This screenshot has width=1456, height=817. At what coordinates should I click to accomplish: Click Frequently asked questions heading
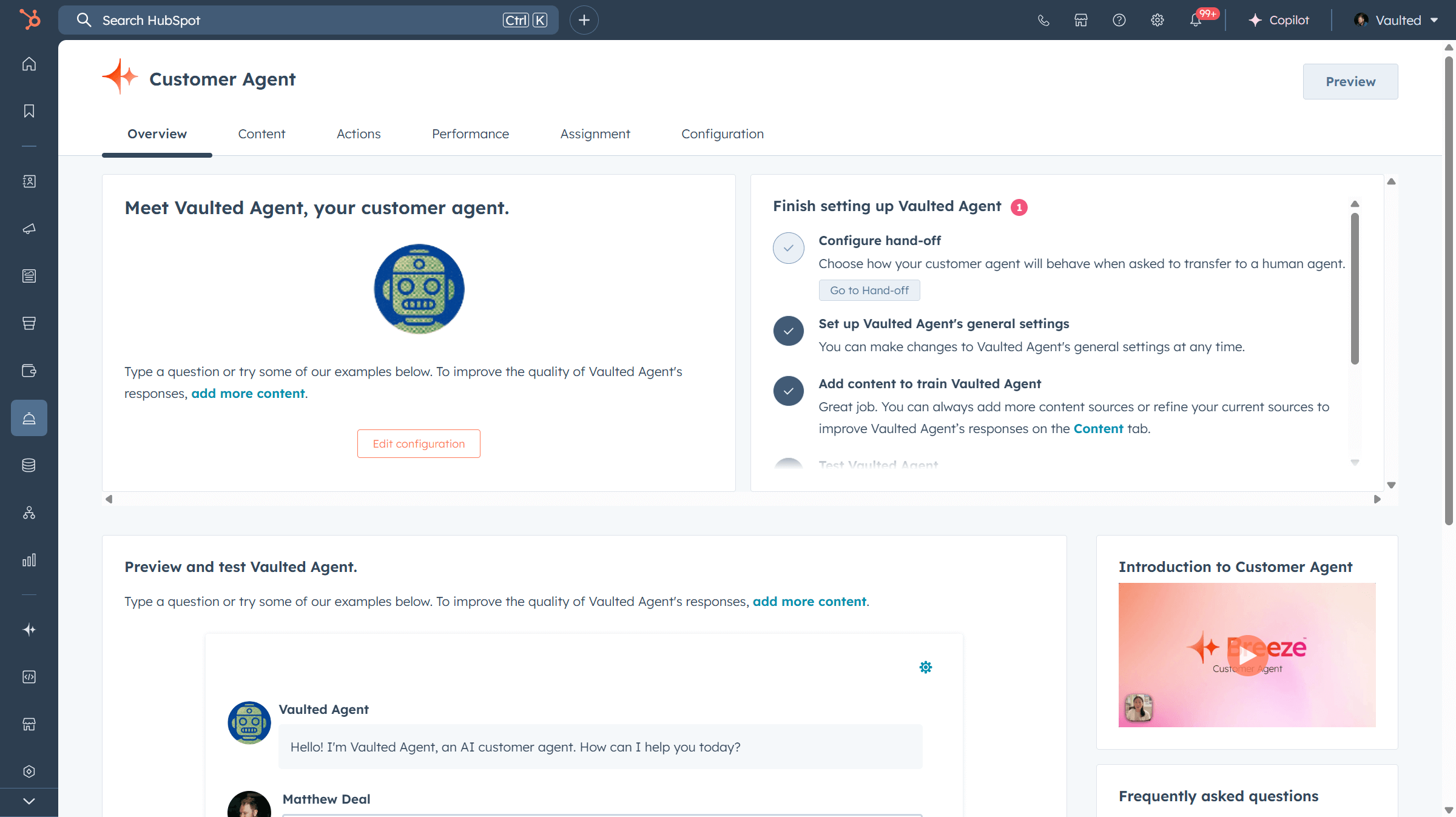(1218, 796)
